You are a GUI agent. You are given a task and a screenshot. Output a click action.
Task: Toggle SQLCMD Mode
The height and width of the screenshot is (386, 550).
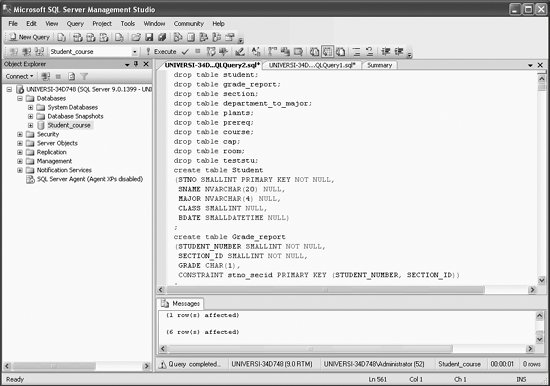coord(298,52)
